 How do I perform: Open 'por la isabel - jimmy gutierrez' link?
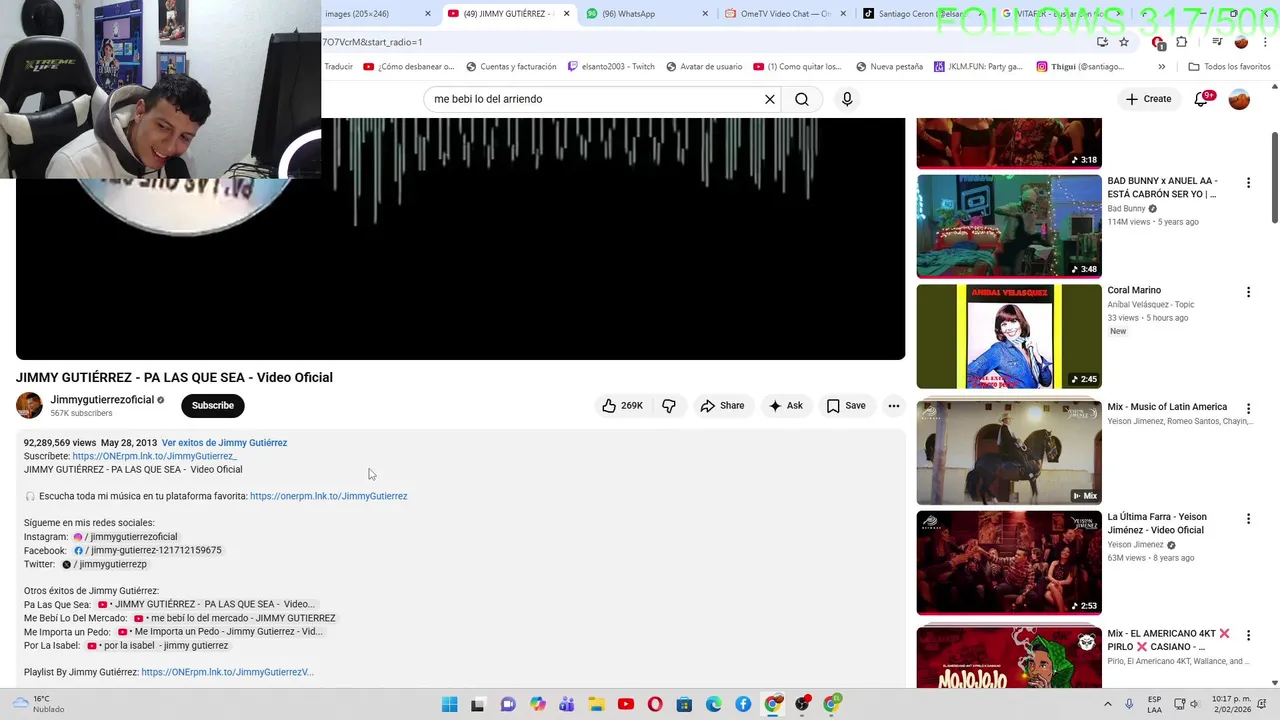[158, 645]
